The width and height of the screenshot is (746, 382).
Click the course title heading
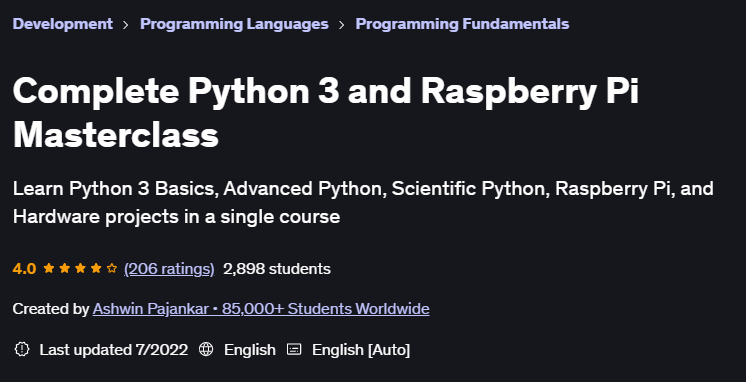325,113
